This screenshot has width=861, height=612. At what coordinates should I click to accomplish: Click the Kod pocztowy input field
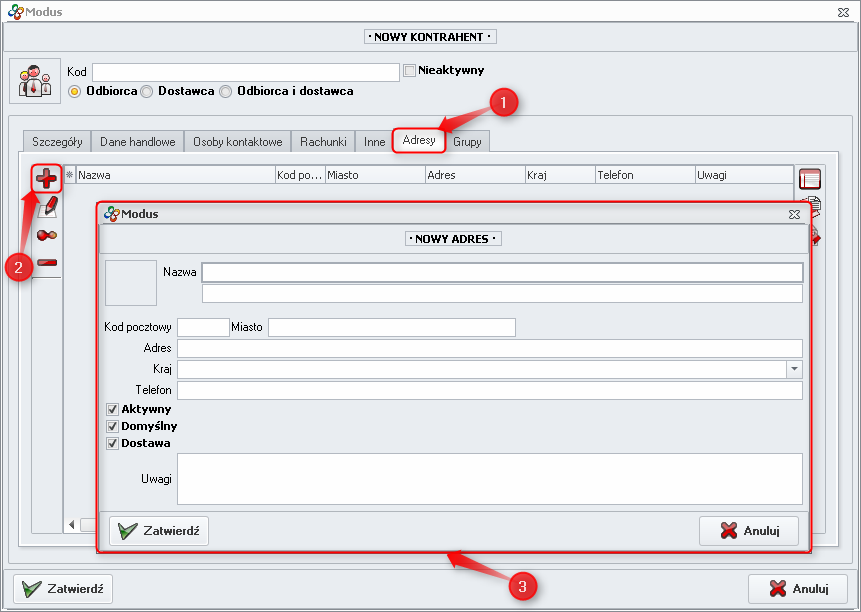[203, 328]
